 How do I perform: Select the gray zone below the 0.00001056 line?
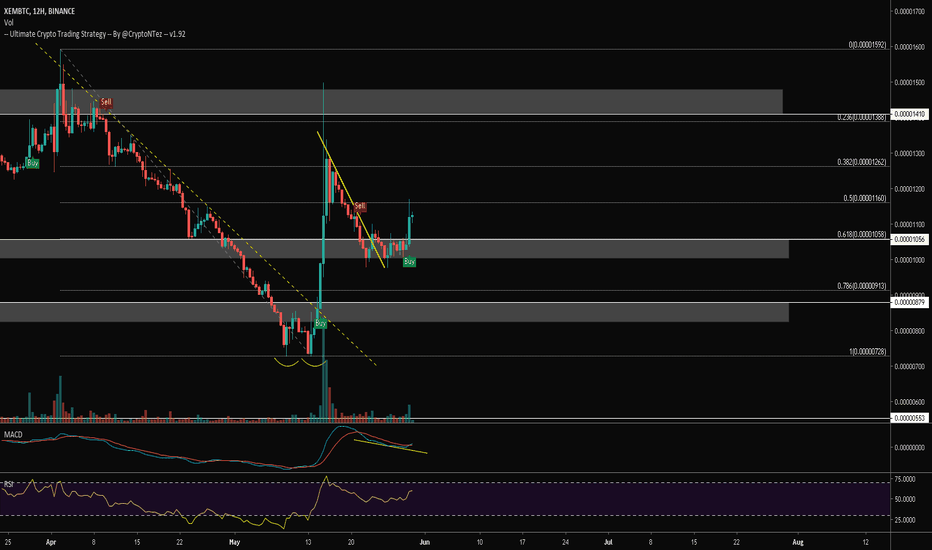394,249
